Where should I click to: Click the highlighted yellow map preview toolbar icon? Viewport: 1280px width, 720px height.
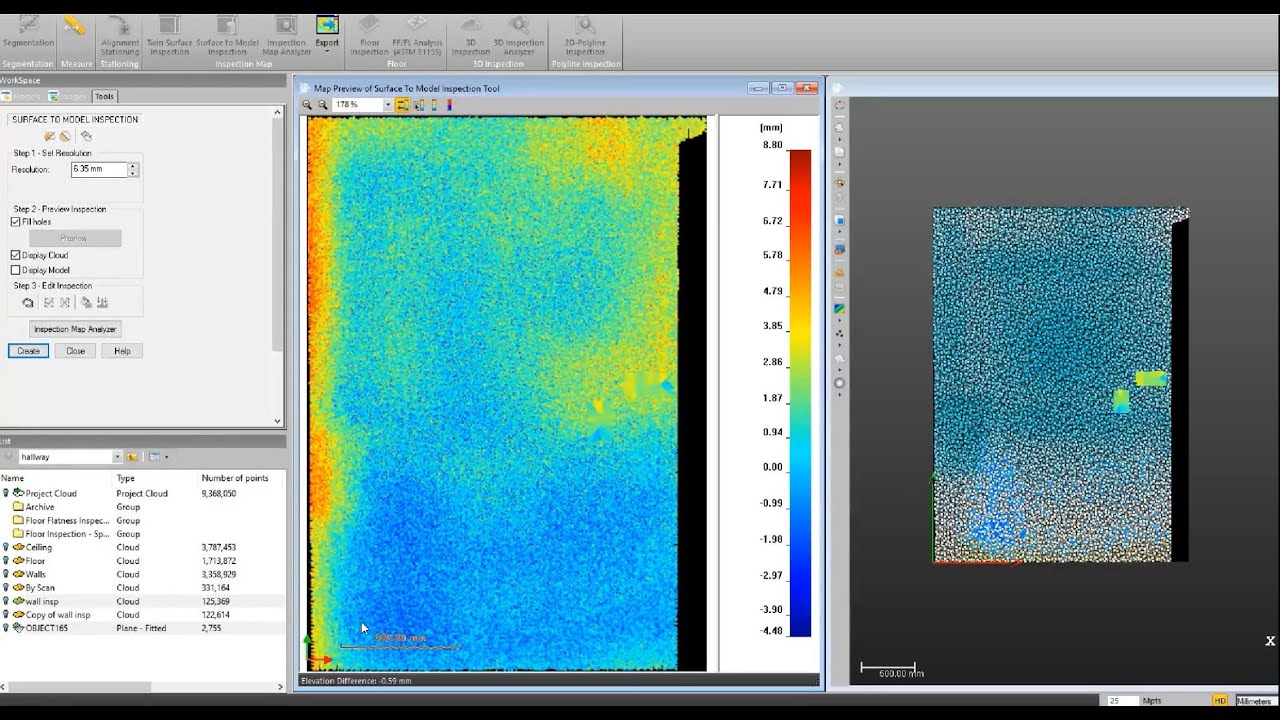(402, 104)
